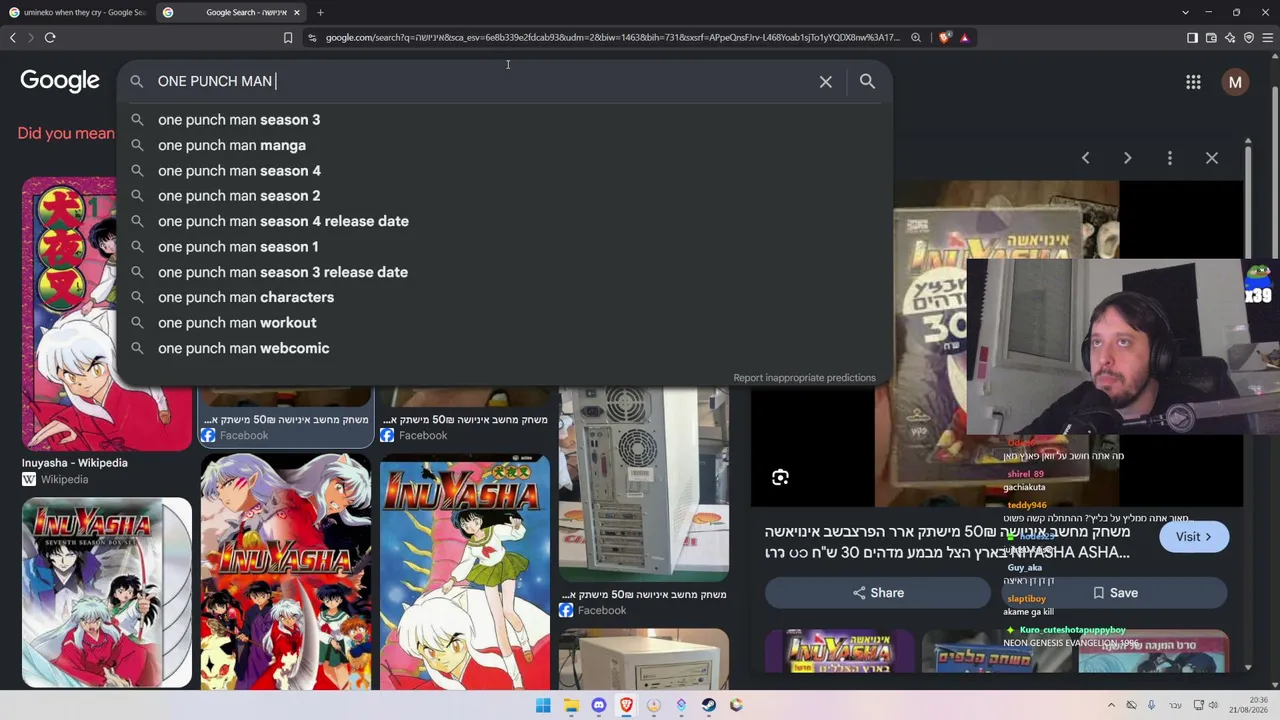Share the previewed image
Screen dimensions: 1280x720
click(x=878, y=593)
